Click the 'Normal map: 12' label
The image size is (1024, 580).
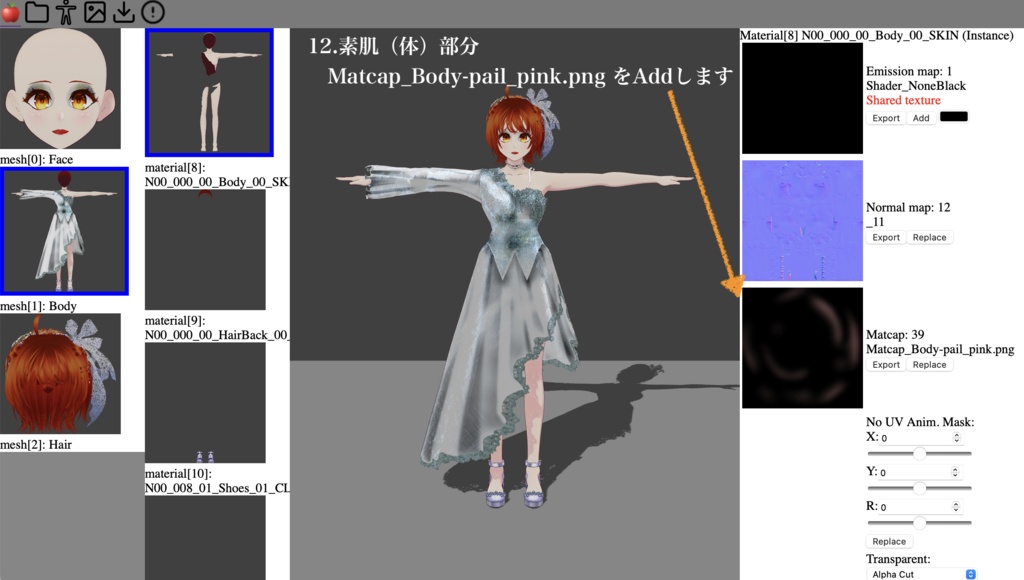click(x=908, y=208)
